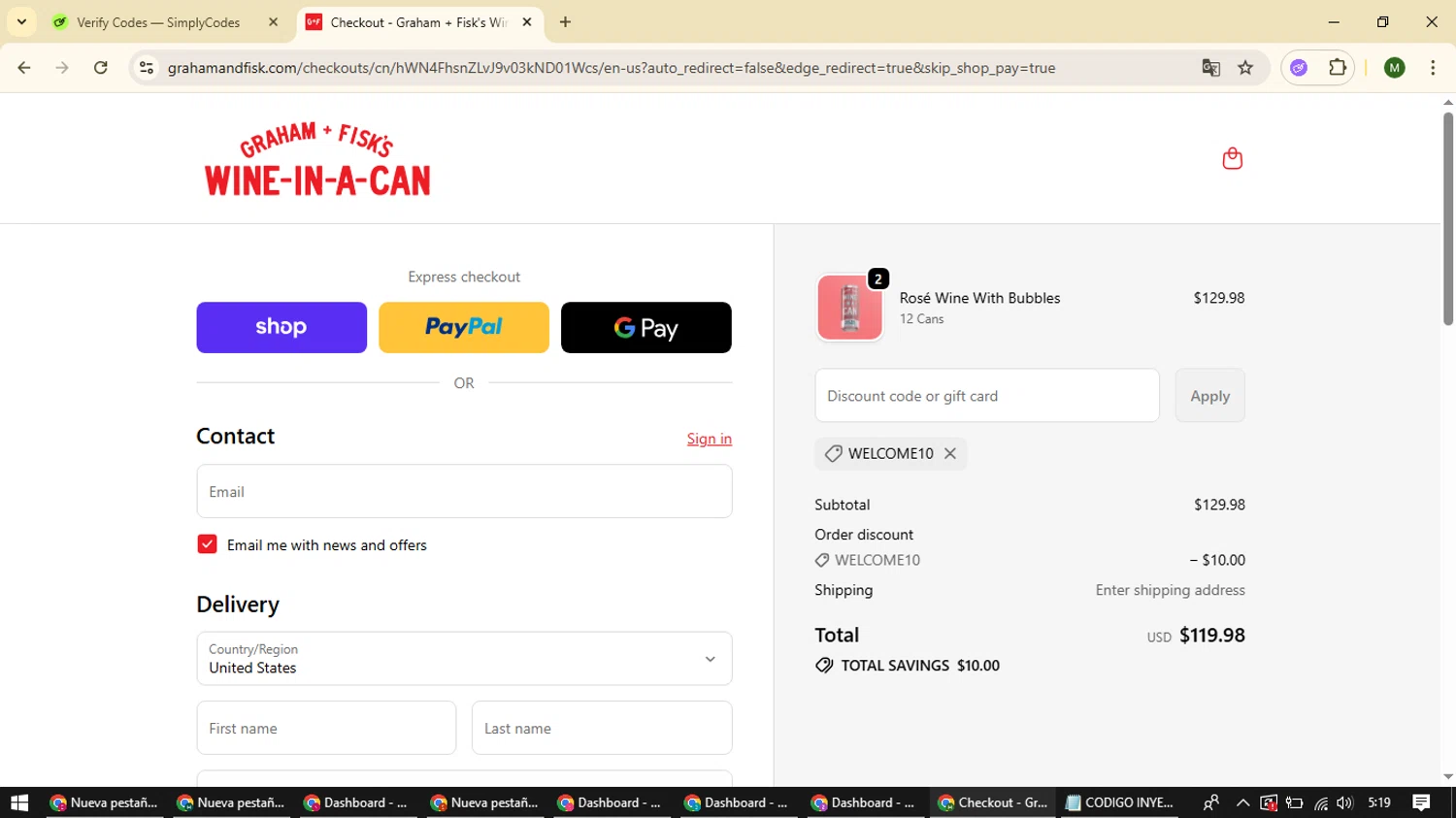This screenshot has width=1456, height=818.
Task: Click the Express checkout label
Action: (x=464, y=277)
